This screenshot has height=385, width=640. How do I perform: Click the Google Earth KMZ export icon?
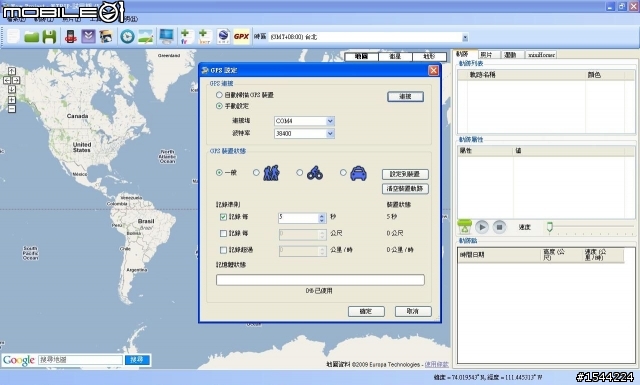[223, 37]
